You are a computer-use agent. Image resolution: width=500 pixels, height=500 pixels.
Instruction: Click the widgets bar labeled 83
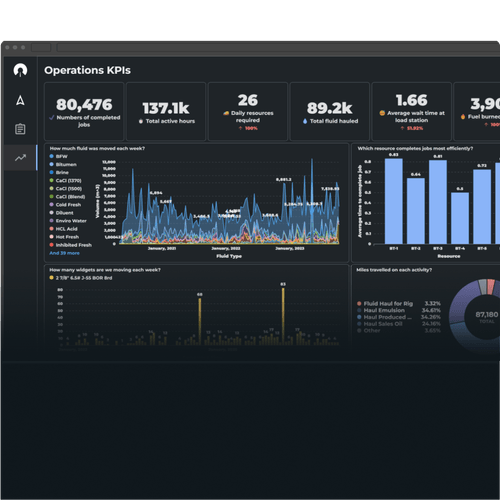tap(283, 316)
